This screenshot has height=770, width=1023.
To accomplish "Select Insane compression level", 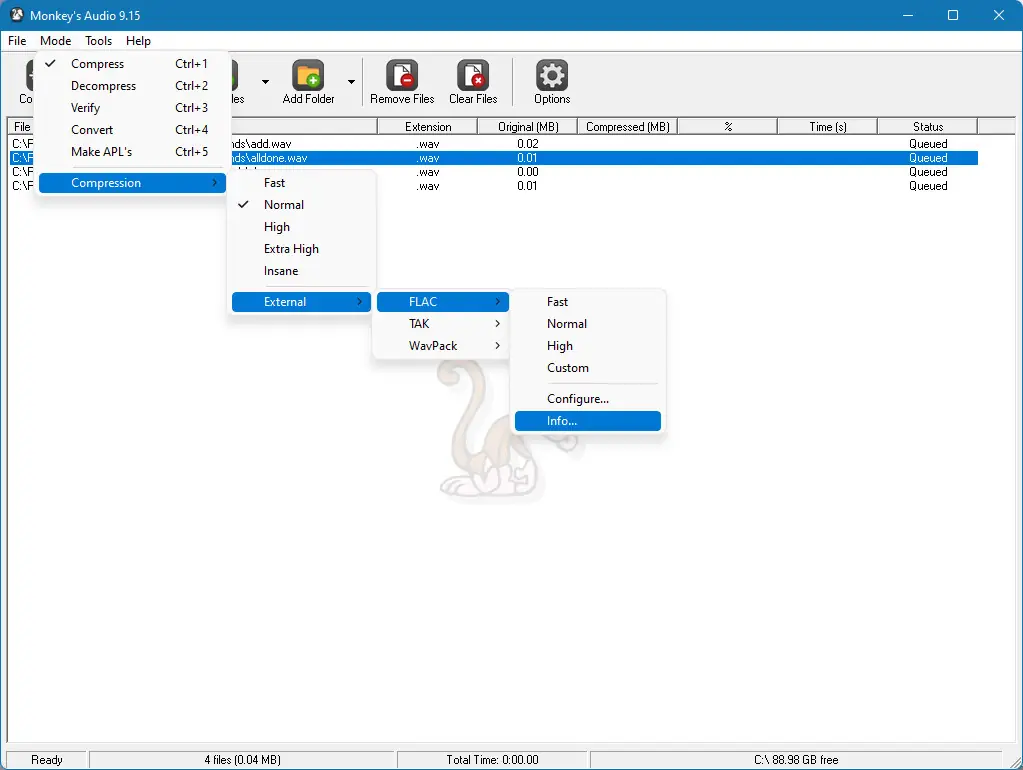I will point(301,271).
